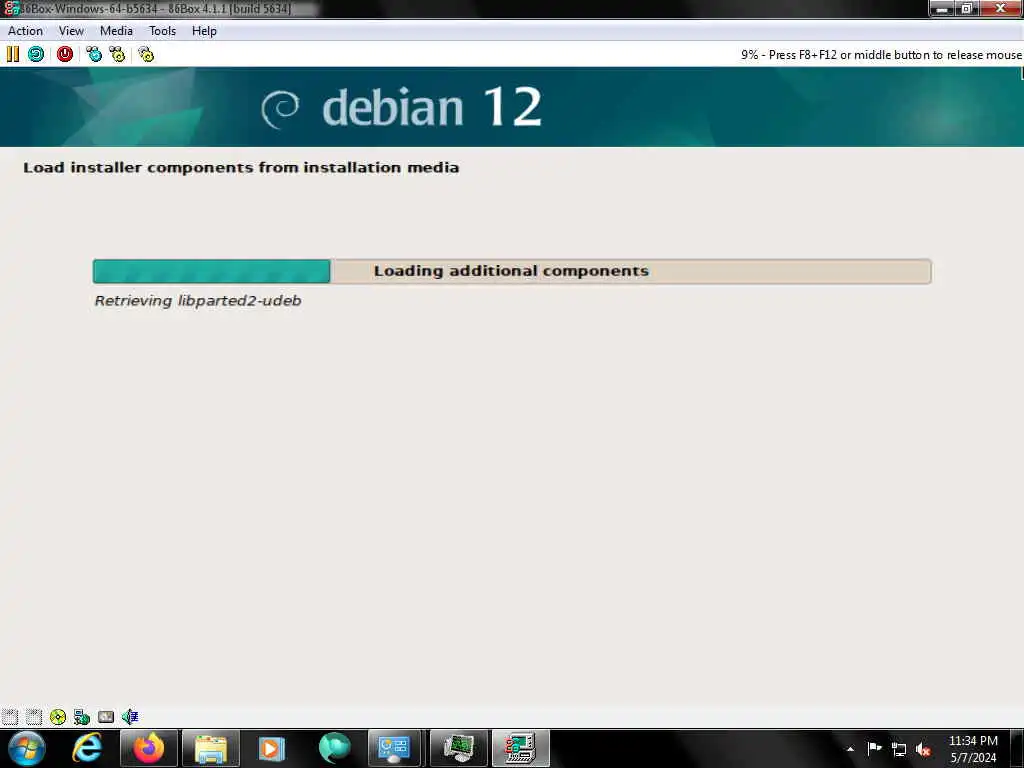
Task: Click the mouse release hint in status area
Action: (881, 55)
